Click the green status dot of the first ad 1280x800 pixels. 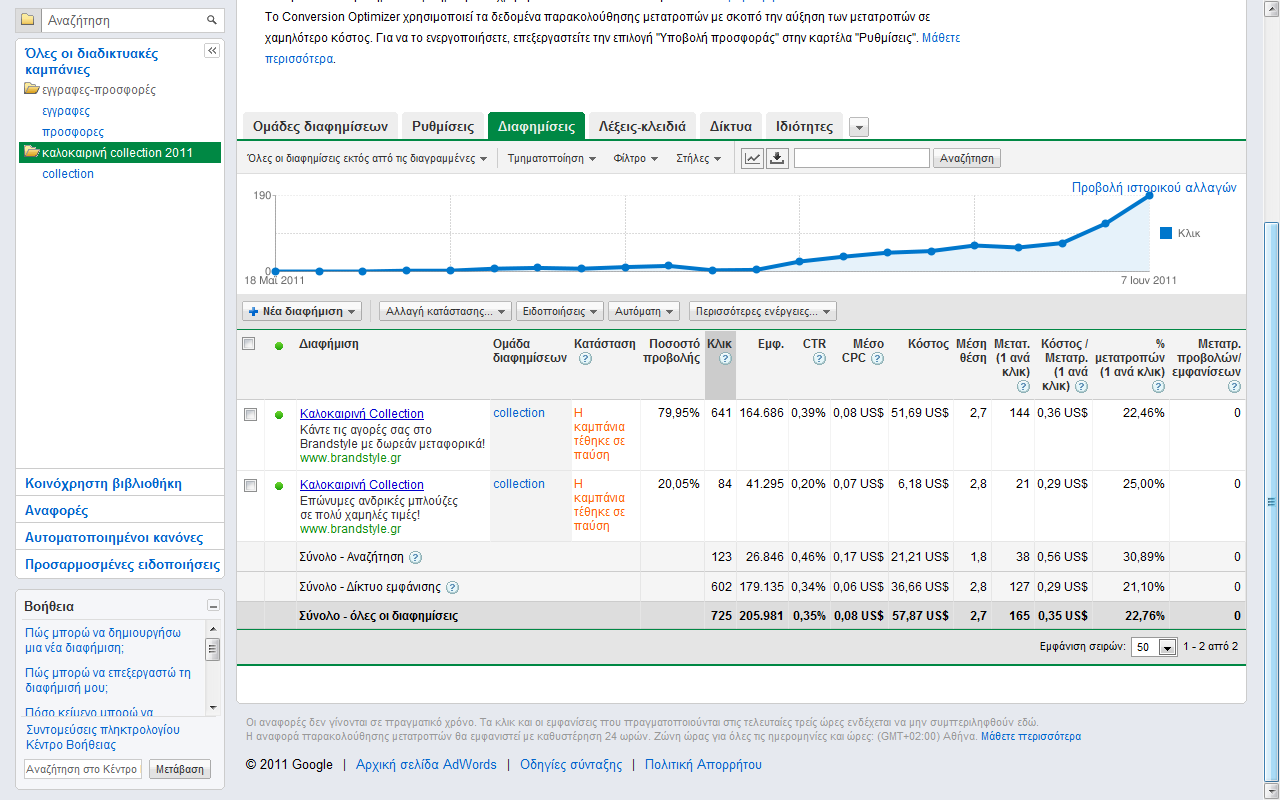[x=279, y=415]
